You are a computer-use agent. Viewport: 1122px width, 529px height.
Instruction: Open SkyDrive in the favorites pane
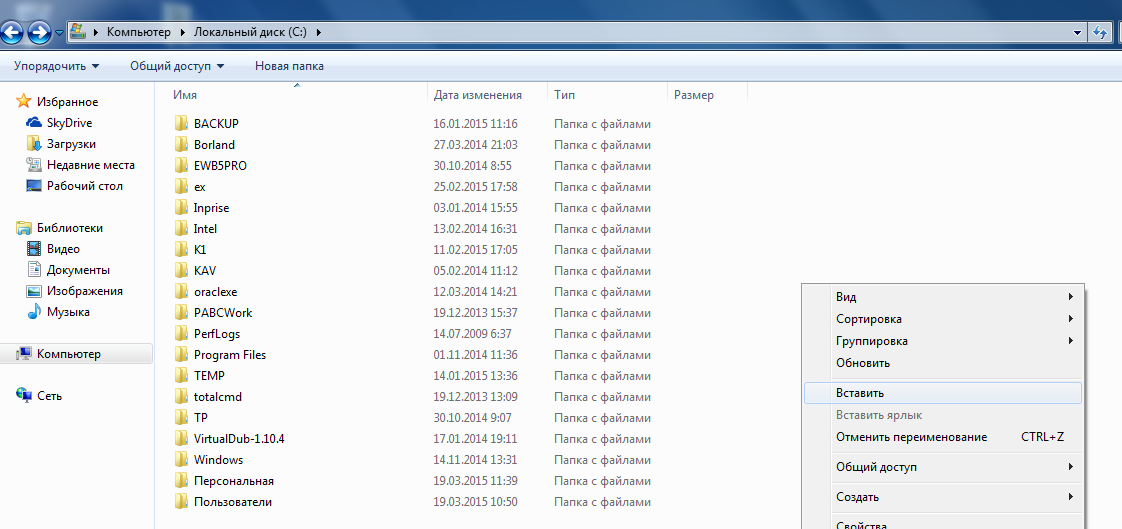point(69,123)
